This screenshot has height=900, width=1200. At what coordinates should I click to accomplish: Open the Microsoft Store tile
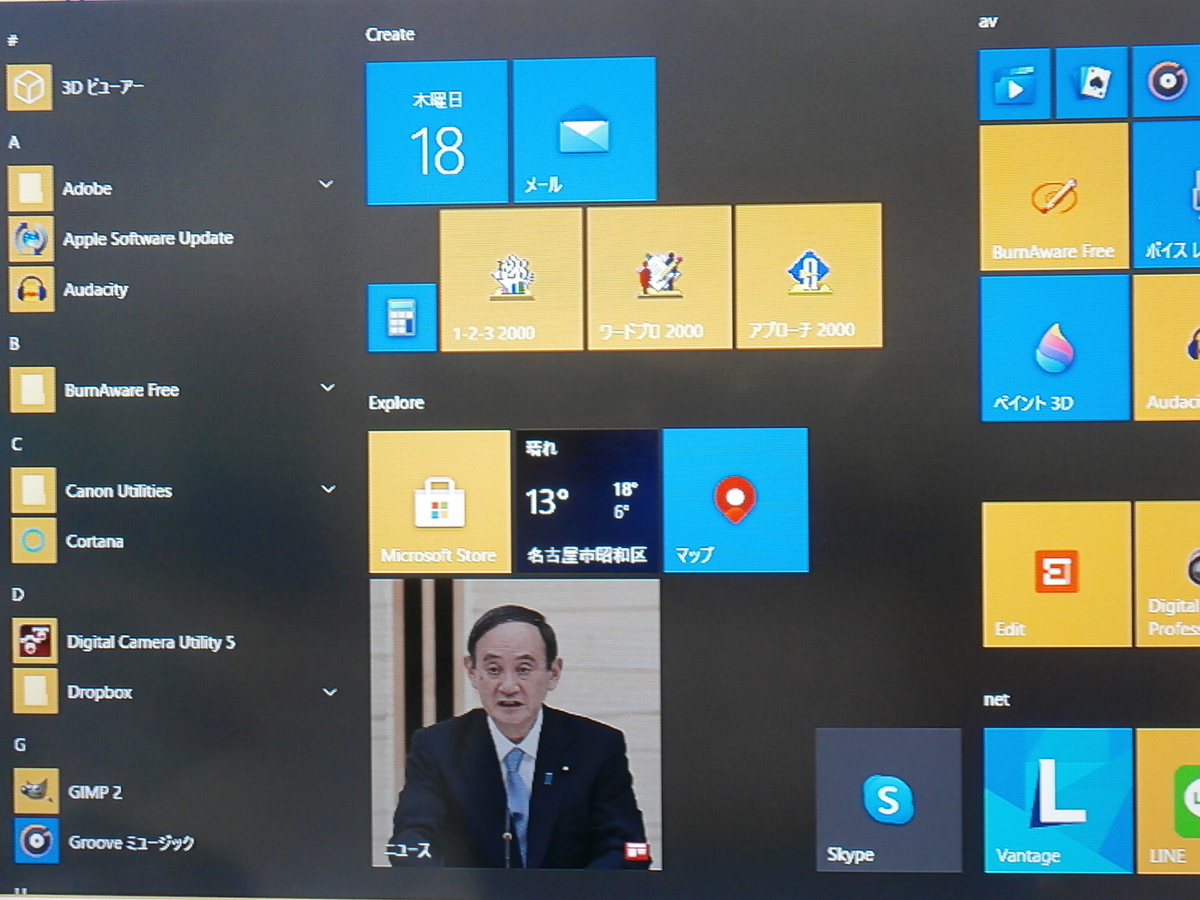(440, 502)
